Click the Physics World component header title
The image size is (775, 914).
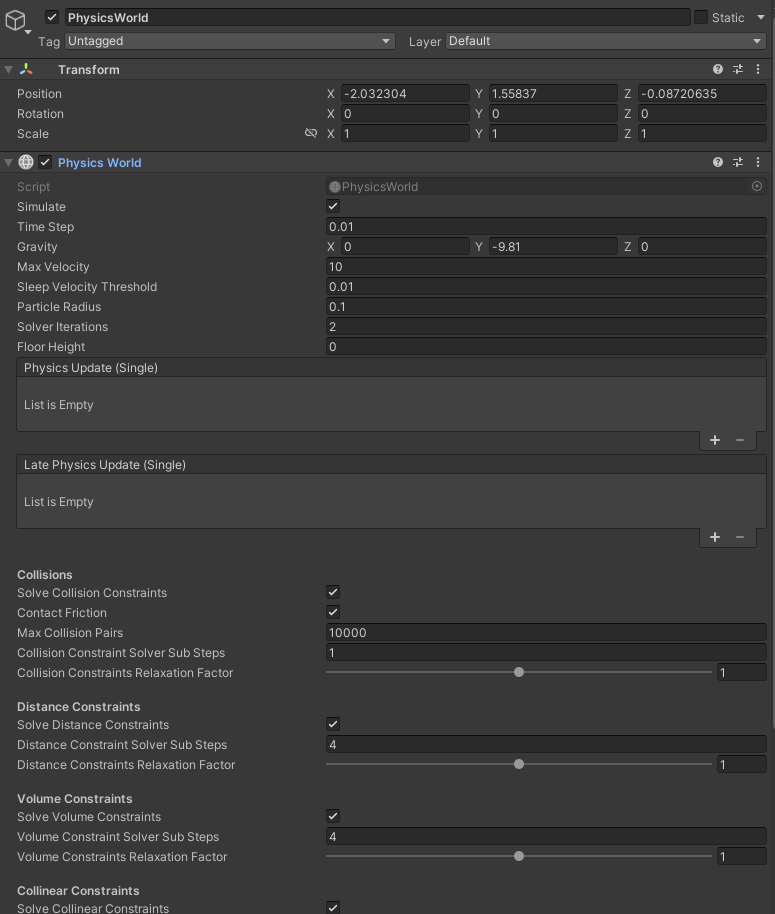[100, 163]
